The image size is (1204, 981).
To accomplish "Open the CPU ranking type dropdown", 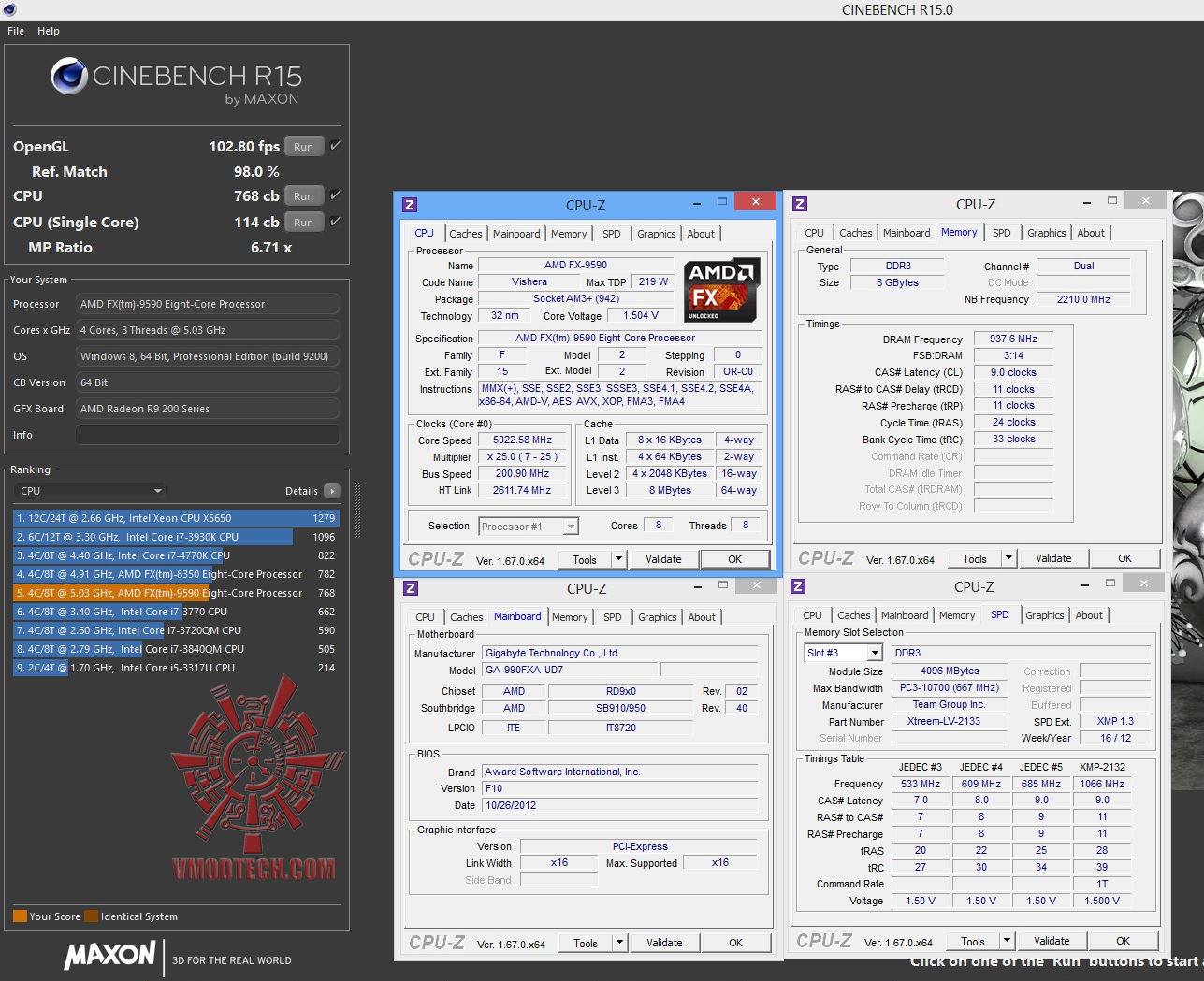I will tap(91, 491).
